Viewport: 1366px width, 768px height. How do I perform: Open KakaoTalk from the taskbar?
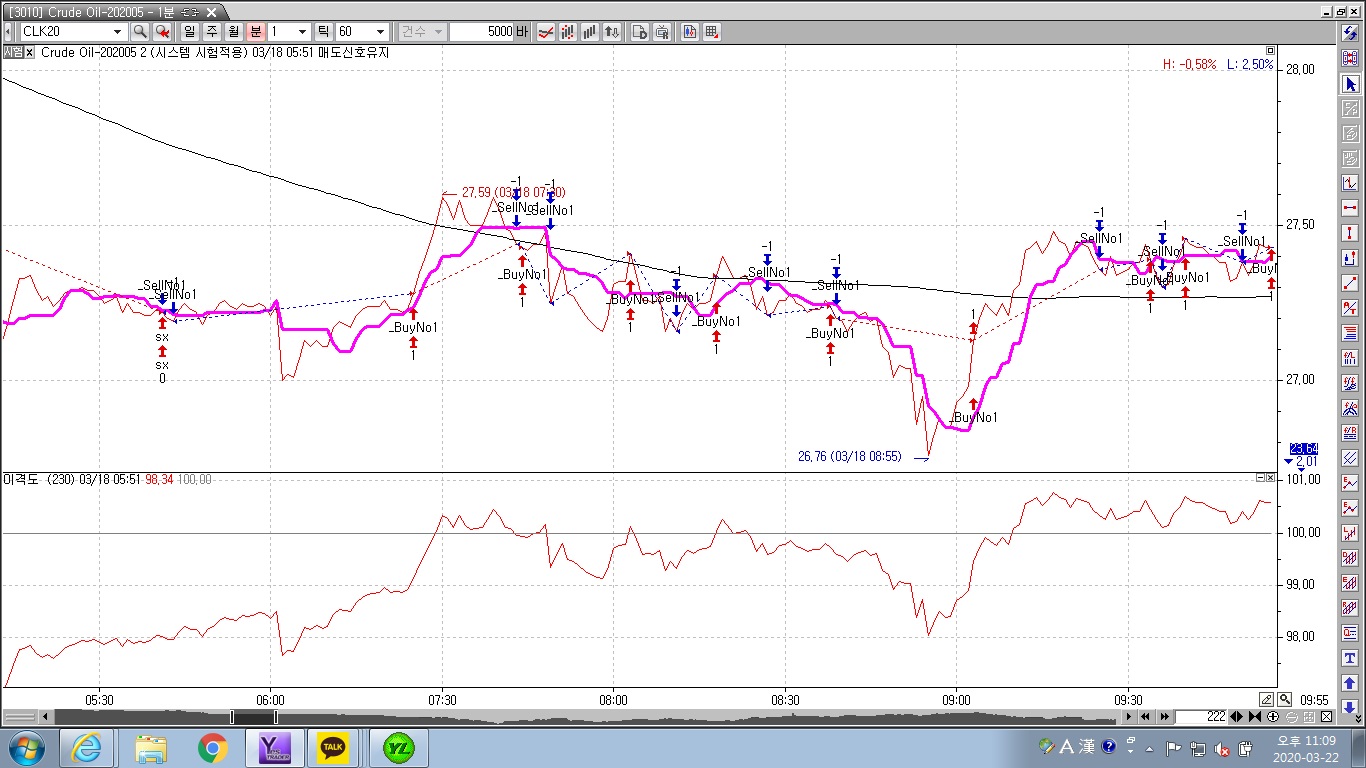tap(333, 747)
